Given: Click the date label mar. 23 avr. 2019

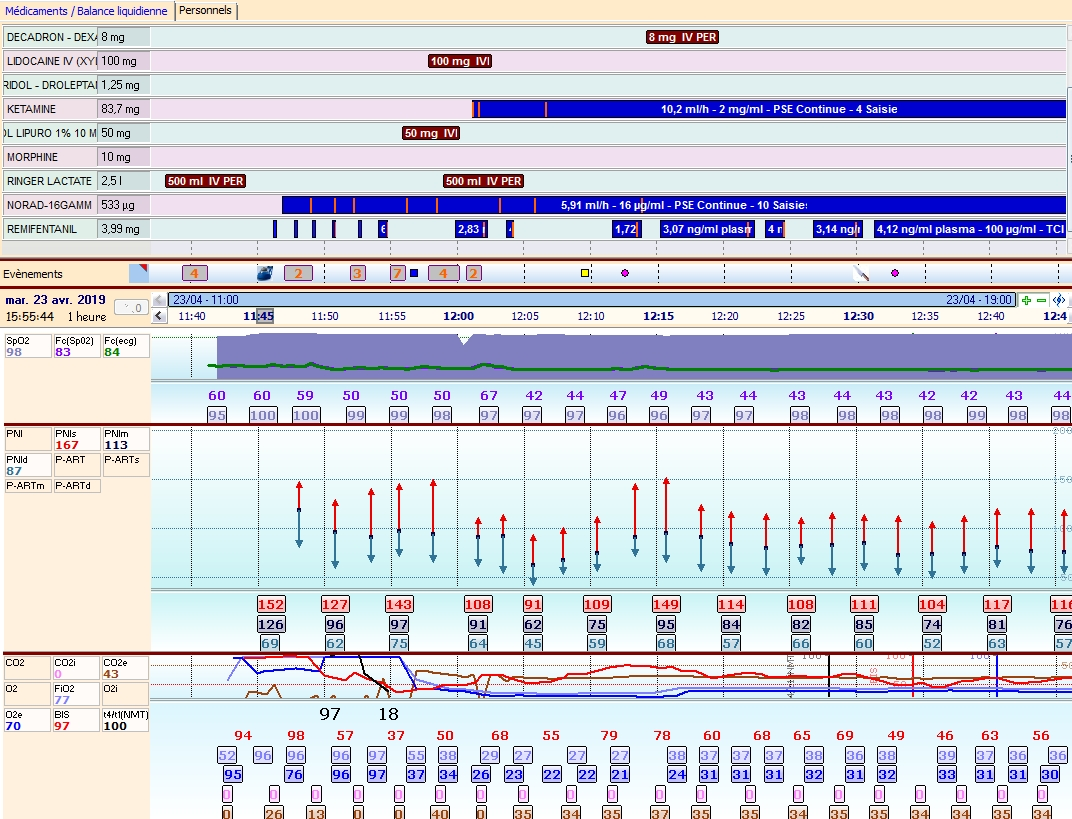Looking at the screenshot, I should [55, 299].
